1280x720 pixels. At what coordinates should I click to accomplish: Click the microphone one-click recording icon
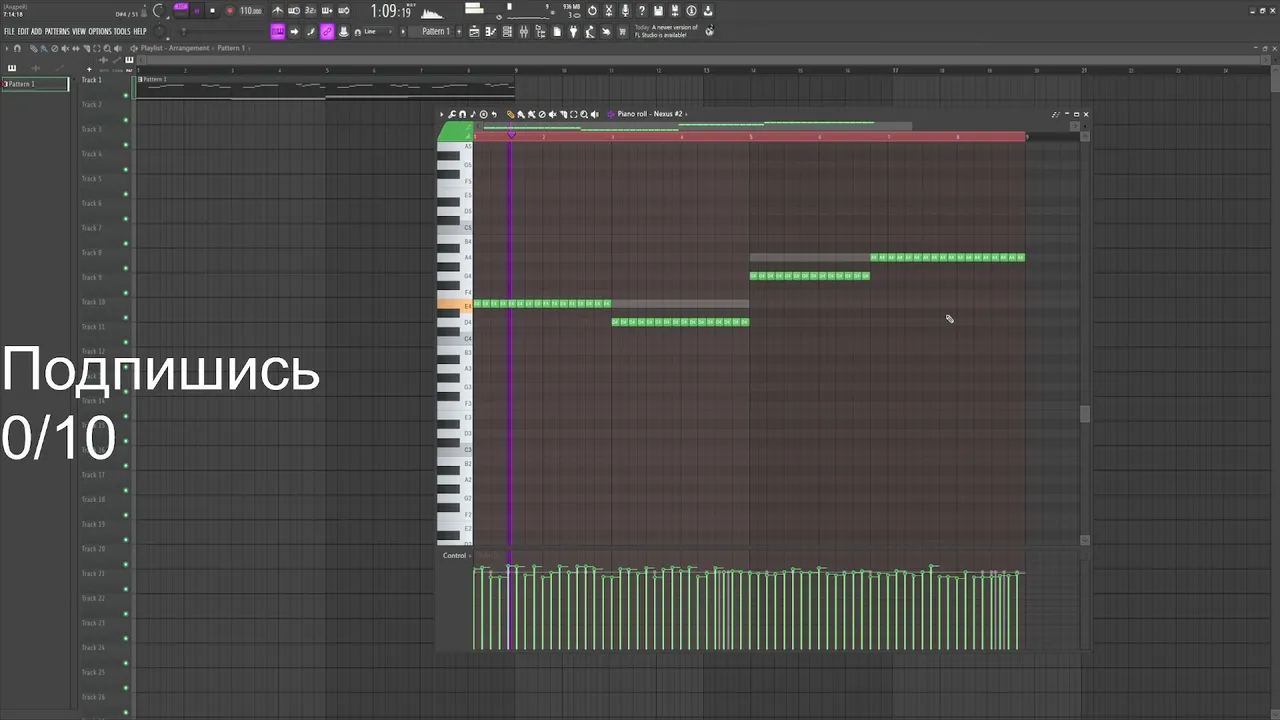click(x=625, y=11)
